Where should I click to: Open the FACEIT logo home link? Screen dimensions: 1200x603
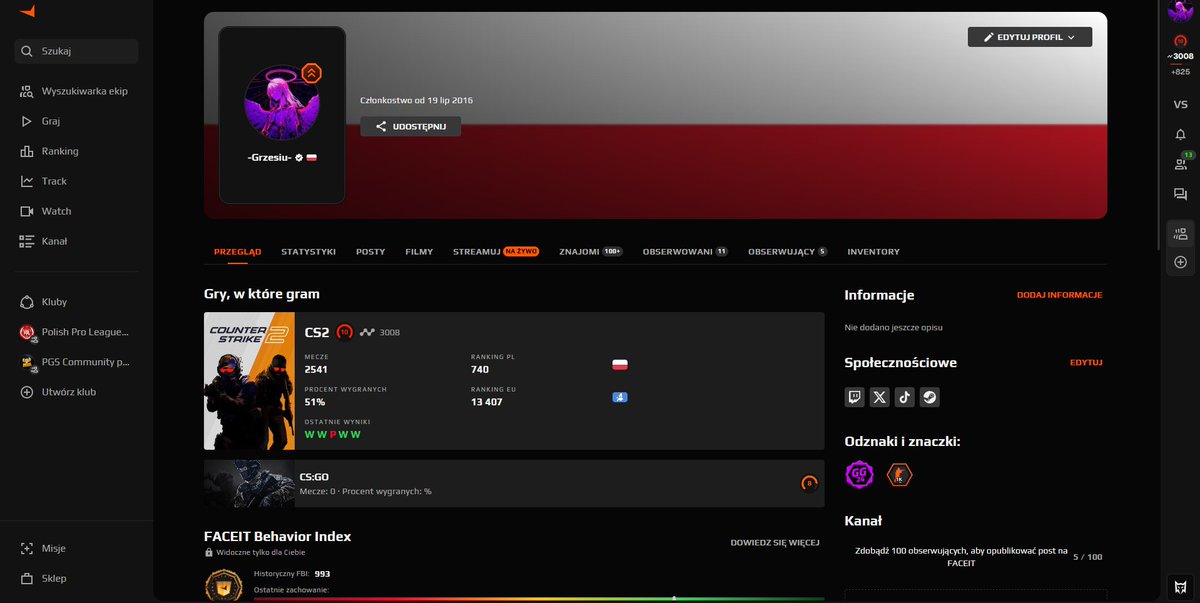pyautogui.click(x=28, y=11)
